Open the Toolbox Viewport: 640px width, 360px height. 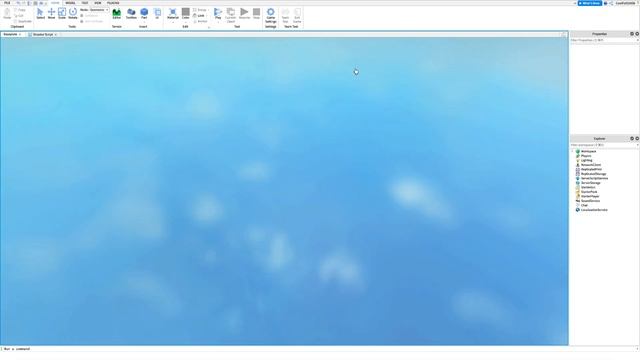point(131,13)
